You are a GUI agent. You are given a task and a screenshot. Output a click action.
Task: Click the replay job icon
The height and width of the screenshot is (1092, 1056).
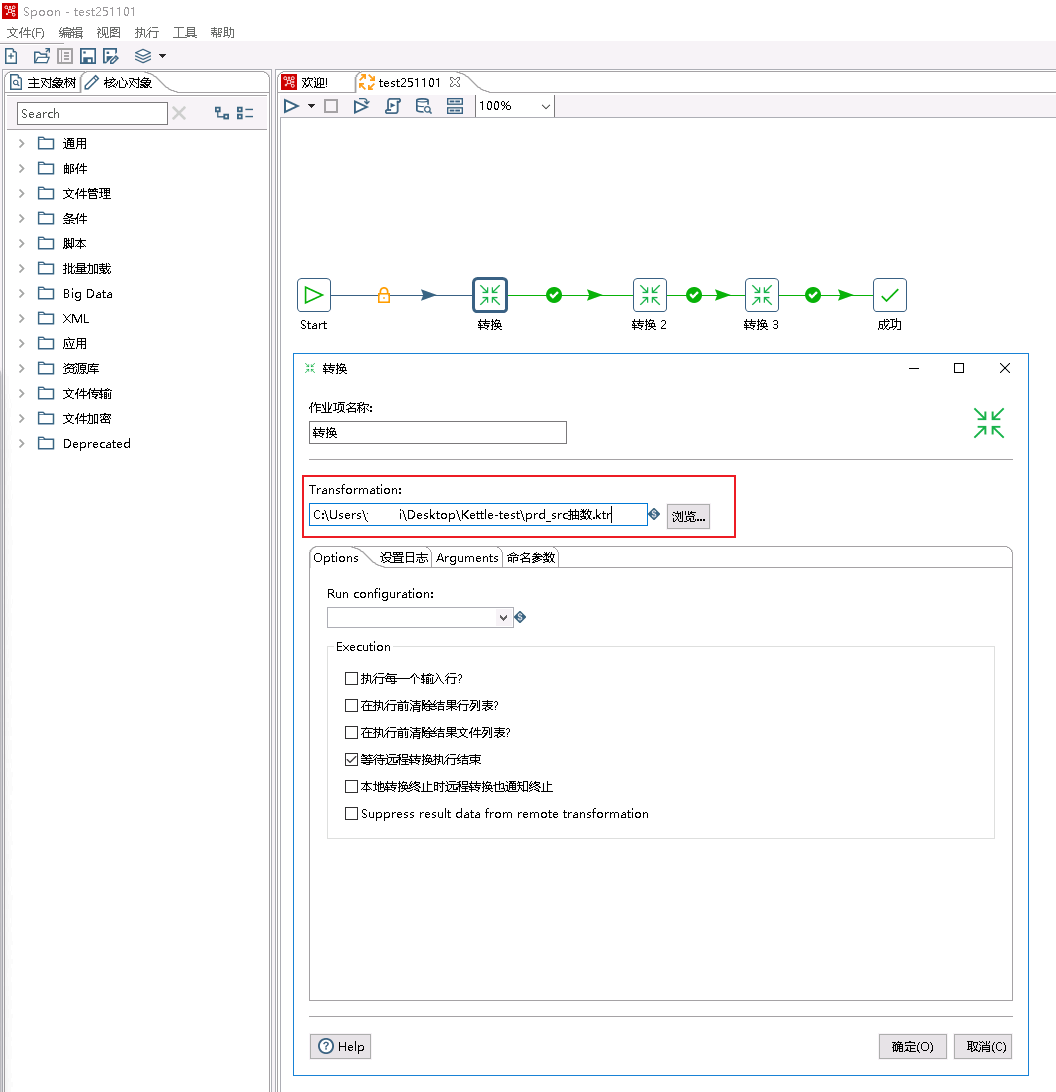(x=361, y=106)
